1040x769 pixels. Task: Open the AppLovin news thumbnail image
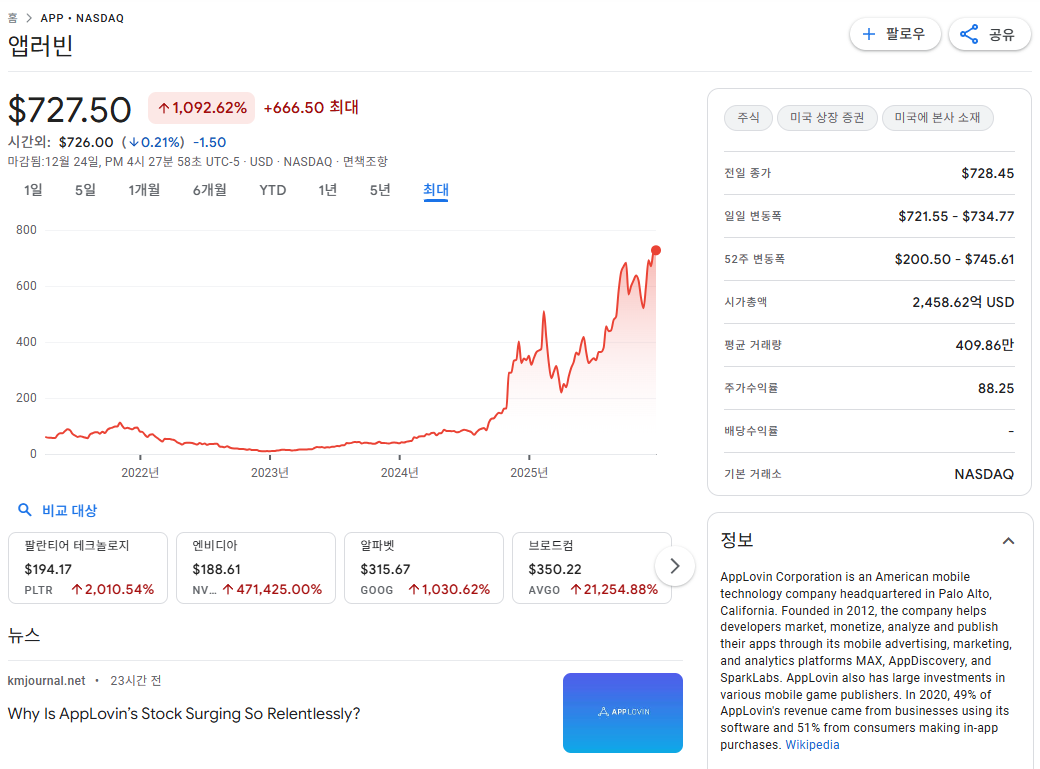[623, 713]
